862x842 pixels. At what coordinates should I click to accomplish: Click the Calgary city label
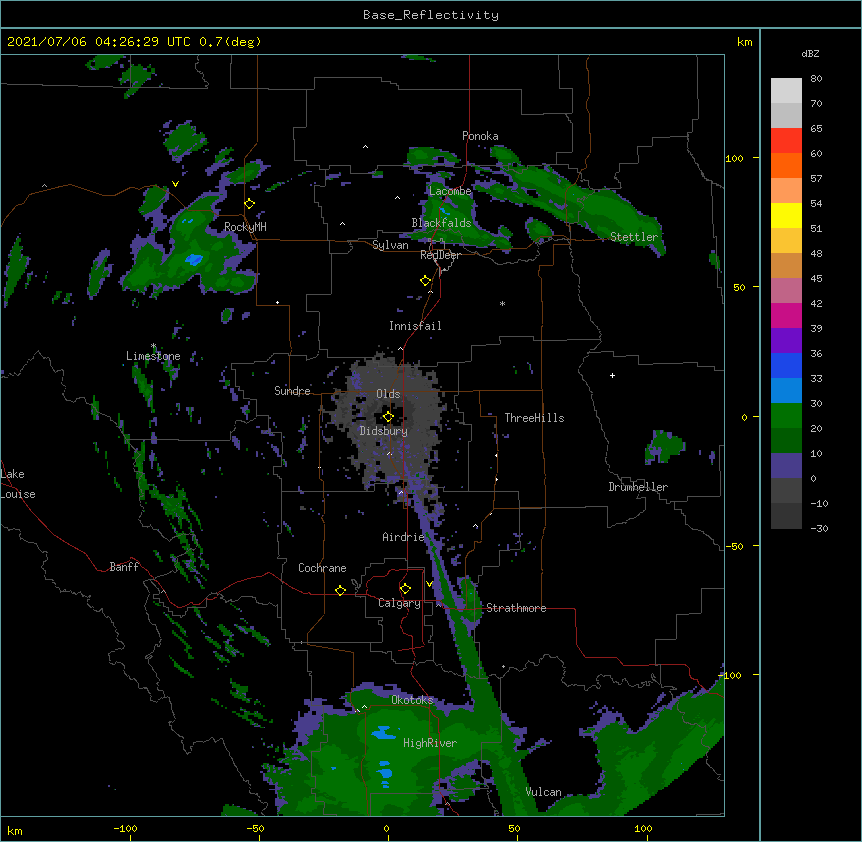pyautogui.click(x=399, y=603)
